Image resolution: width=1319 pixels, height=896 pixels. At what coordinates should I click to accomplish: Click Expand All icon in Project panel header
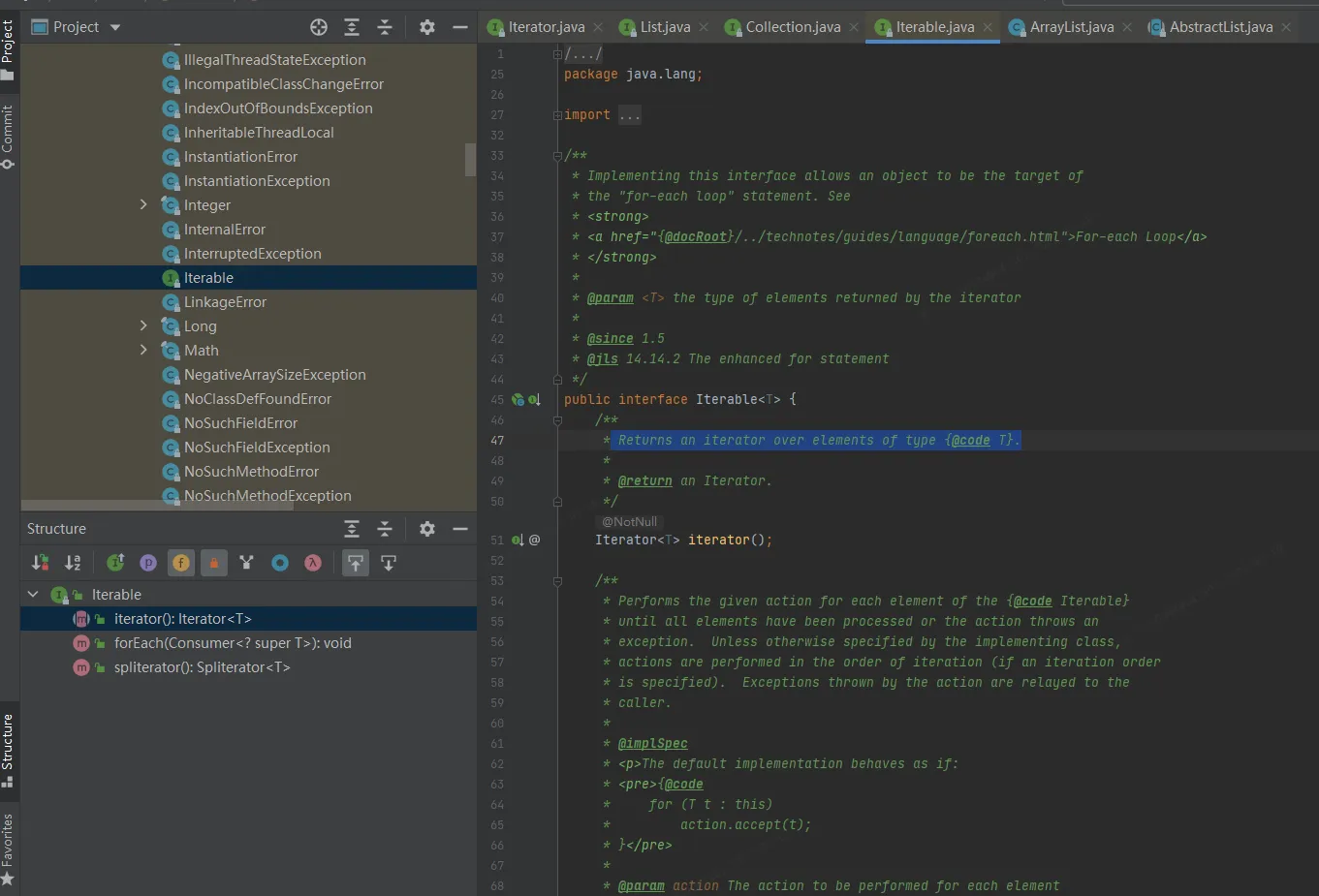point(352,27)
